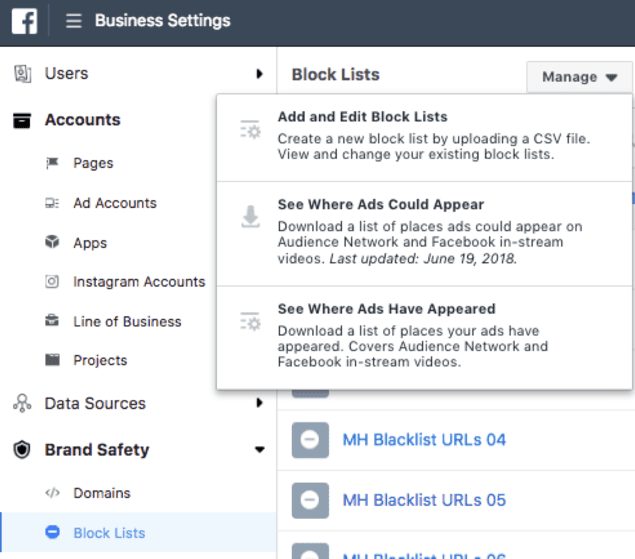Click the Line of Business briefcase icon
635x559 pixels.
click(x=52, y=322)
